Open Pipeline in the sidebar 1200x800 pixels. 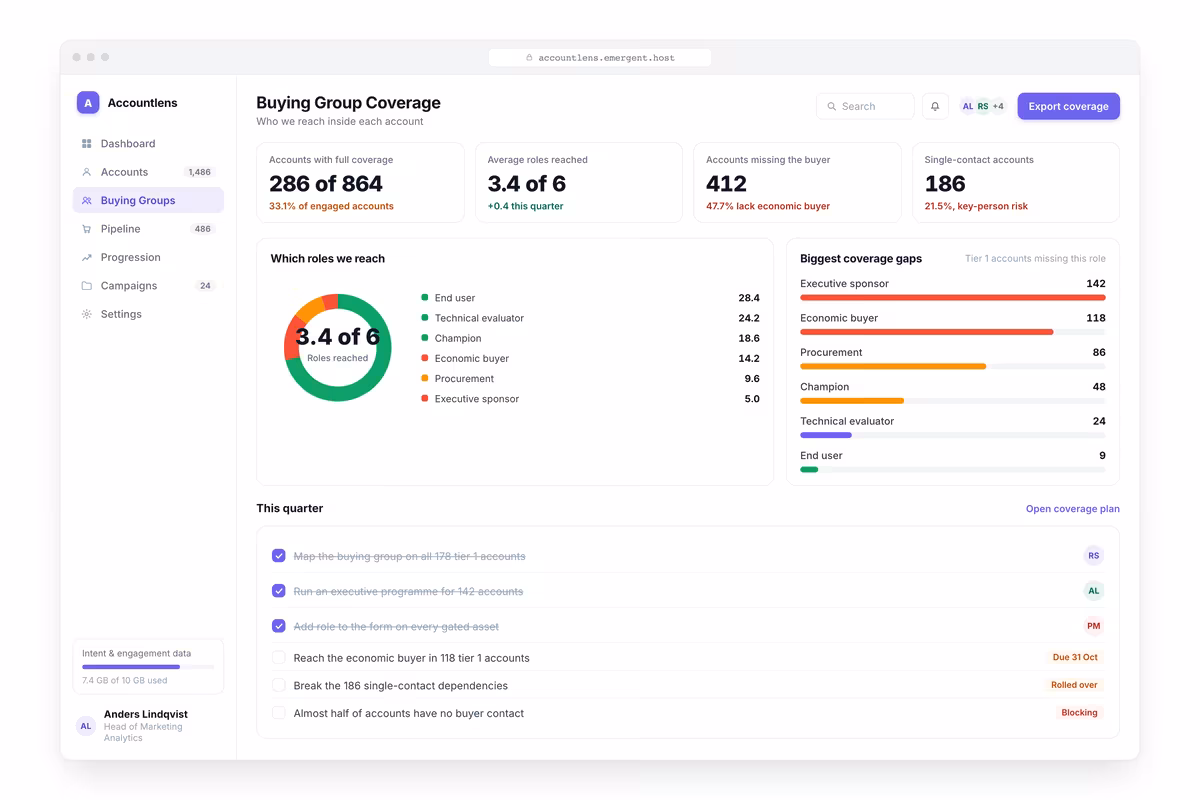[x=148, y=229]
